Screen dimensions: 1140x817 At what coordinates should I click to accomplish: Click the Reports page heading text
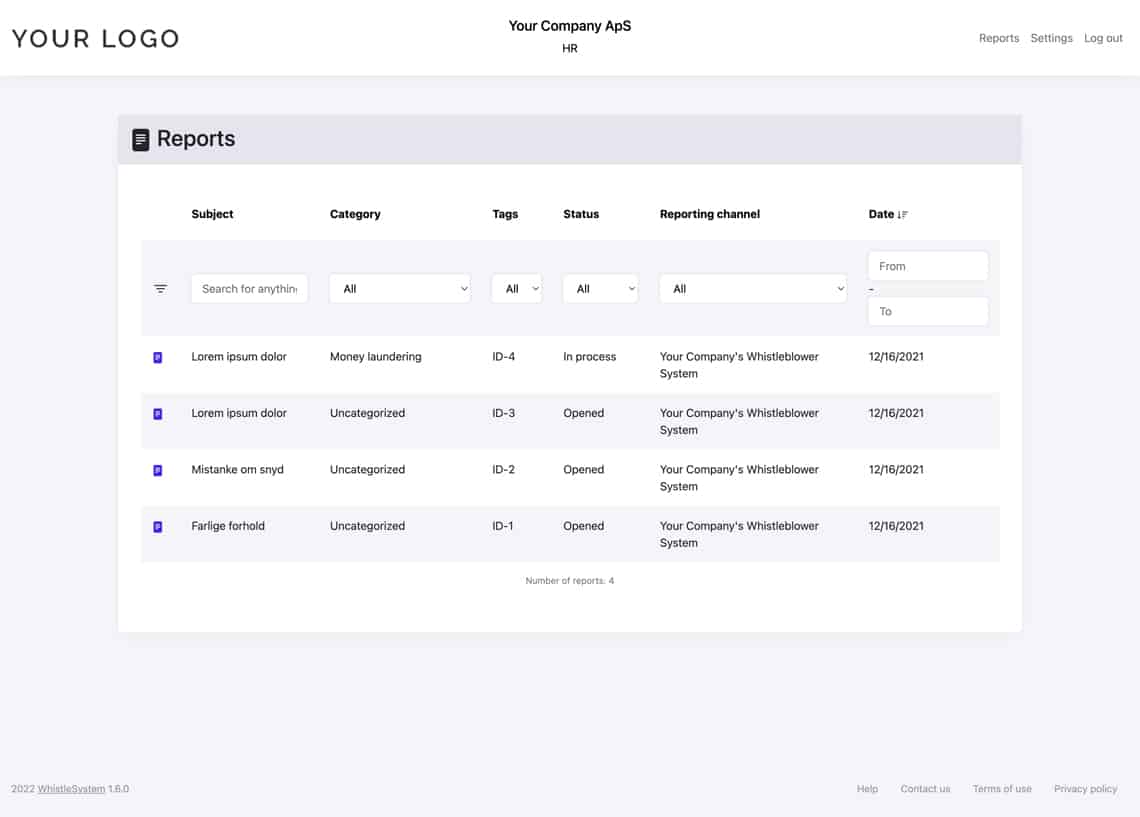(x=196, y=139)
